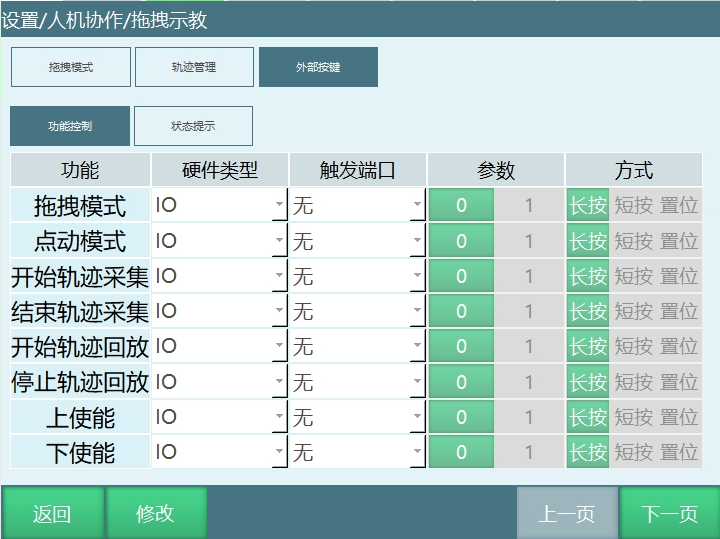The width and height of the screenshot is (720, 539).
Task: Click the 方式 column header
Action: point(634,170)
